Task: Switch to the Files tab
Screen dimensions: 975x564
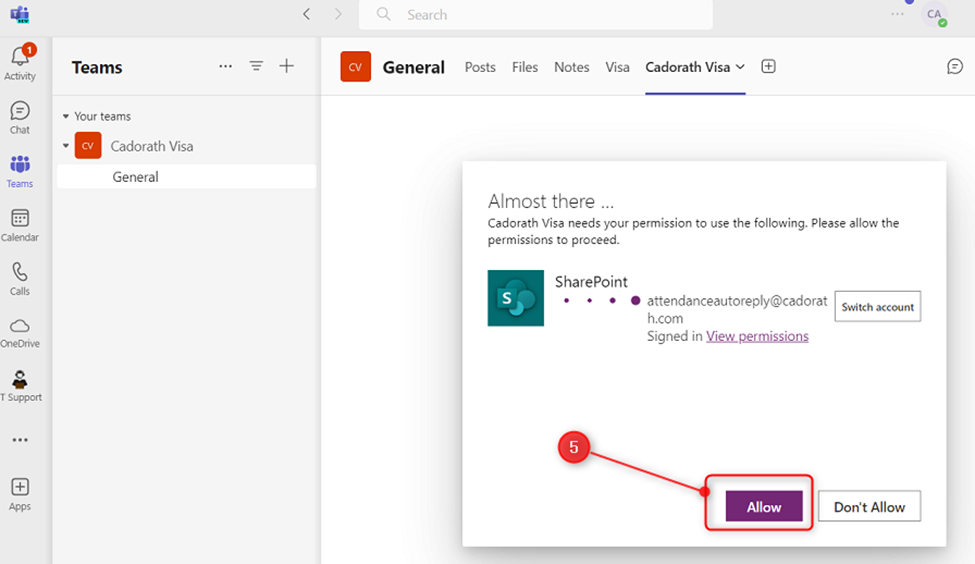Action: [x=525, y=67]
